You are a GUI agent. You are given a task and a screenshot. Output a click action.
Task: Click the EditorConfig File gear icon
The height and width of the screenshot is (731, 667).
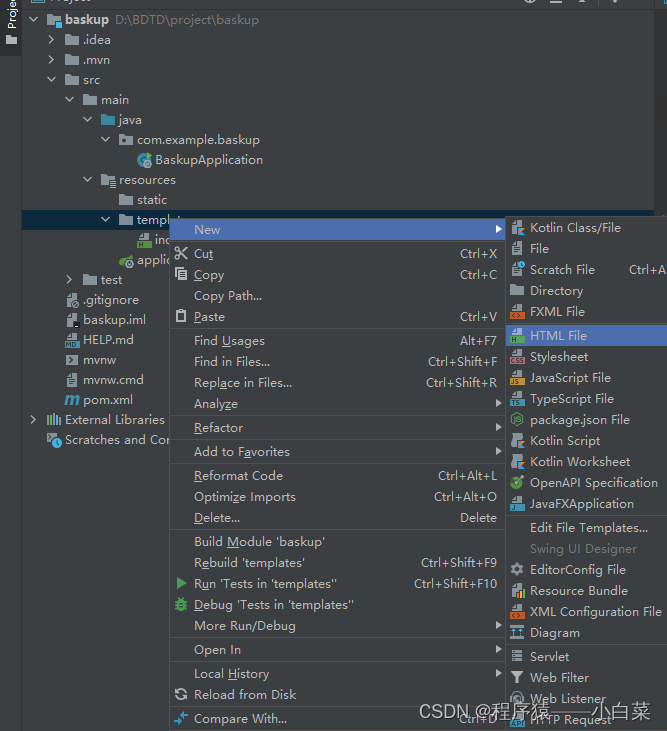coord(517,570)
